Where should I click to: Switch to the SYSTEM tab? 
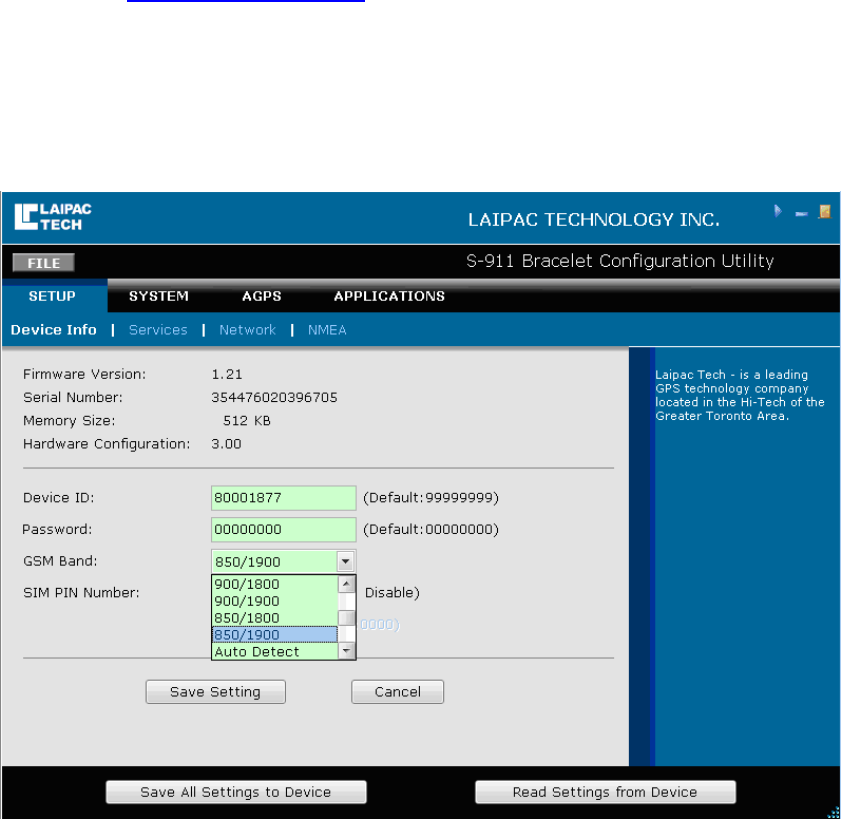point(159,296)
